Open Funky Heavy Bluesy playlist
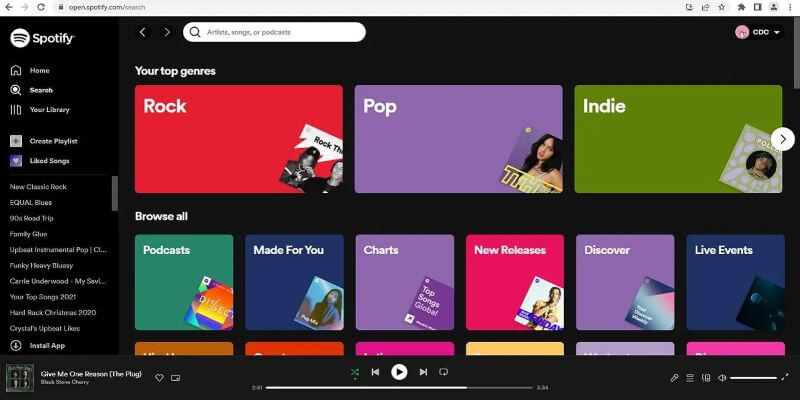Screen dimensions: 800x400 (41, 266)
